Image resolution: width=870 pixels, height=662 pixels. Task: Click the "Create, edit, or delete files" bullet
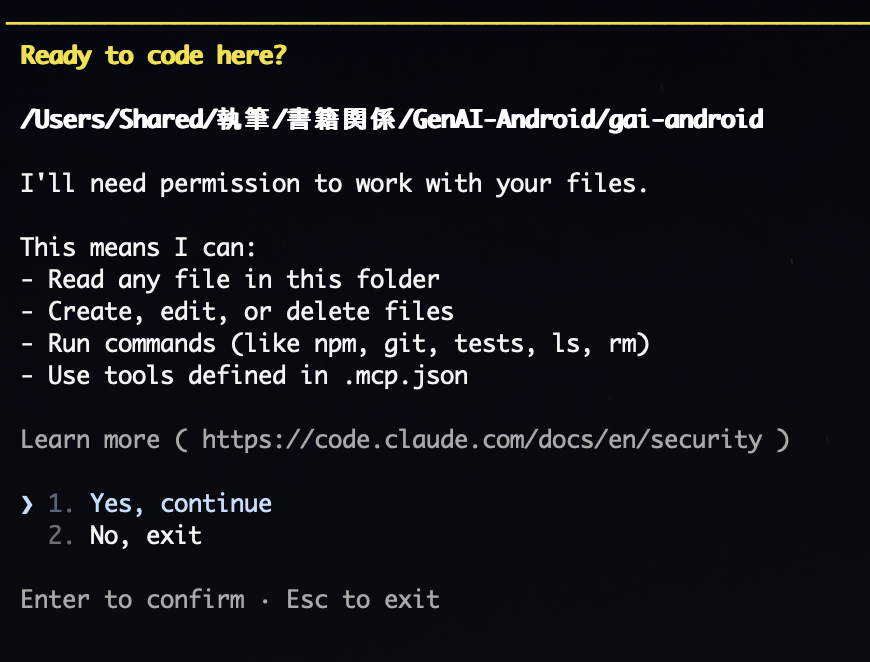point(250,311)
